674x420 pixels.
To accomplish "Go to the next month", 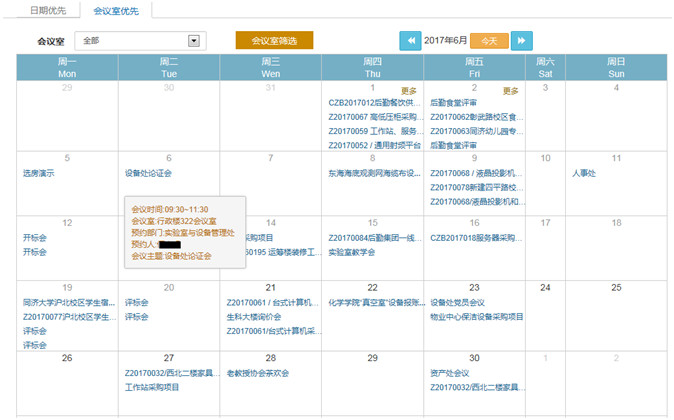I will pyautogui.click(x=521, y=41).
